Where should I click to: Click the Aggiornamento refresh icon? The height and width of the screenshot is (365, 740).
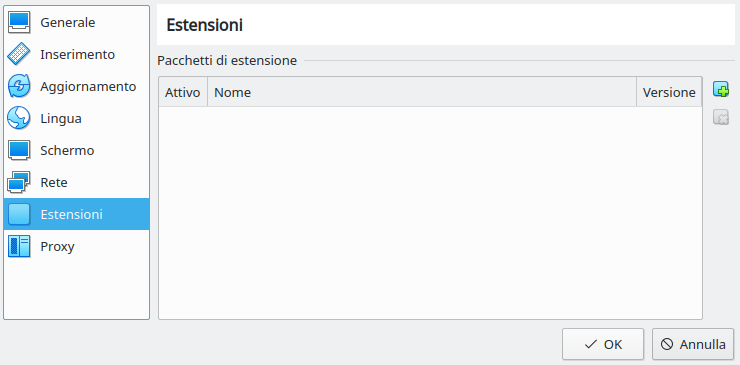[19, 86]
